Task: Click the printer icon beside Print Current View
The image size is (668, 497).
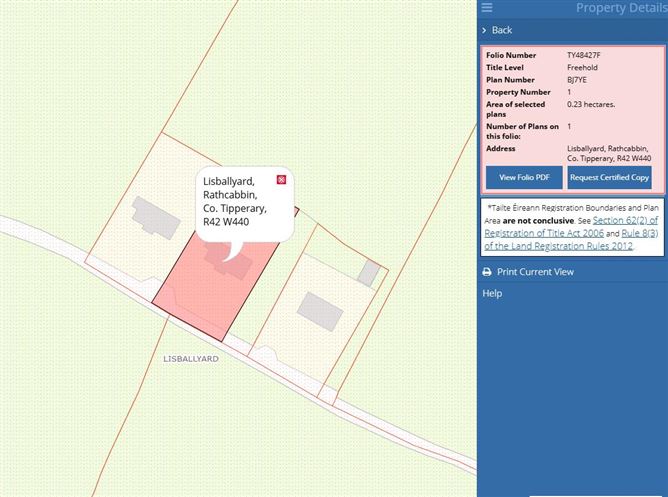Action: (x=487, y=272)
